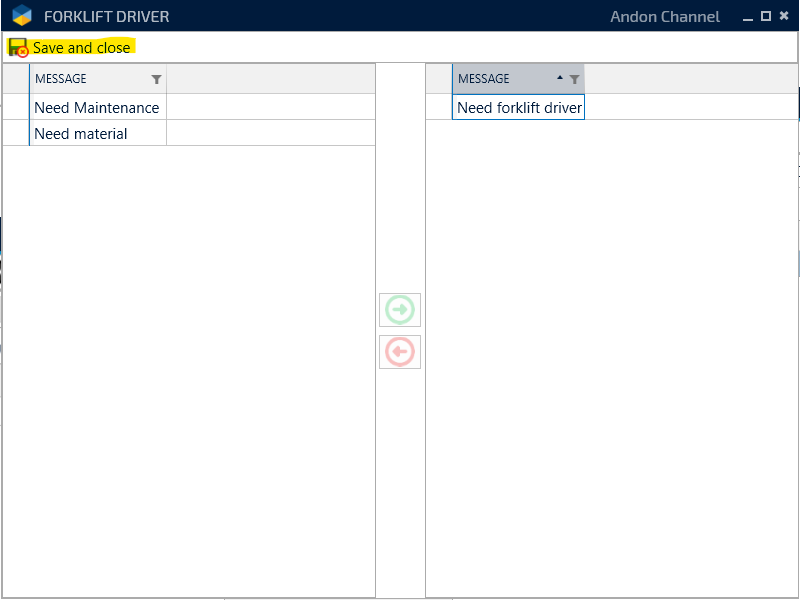The height and width of the screenshot is (600, 800).
Task: Click the Save and close text label
Action: (81, 48)
